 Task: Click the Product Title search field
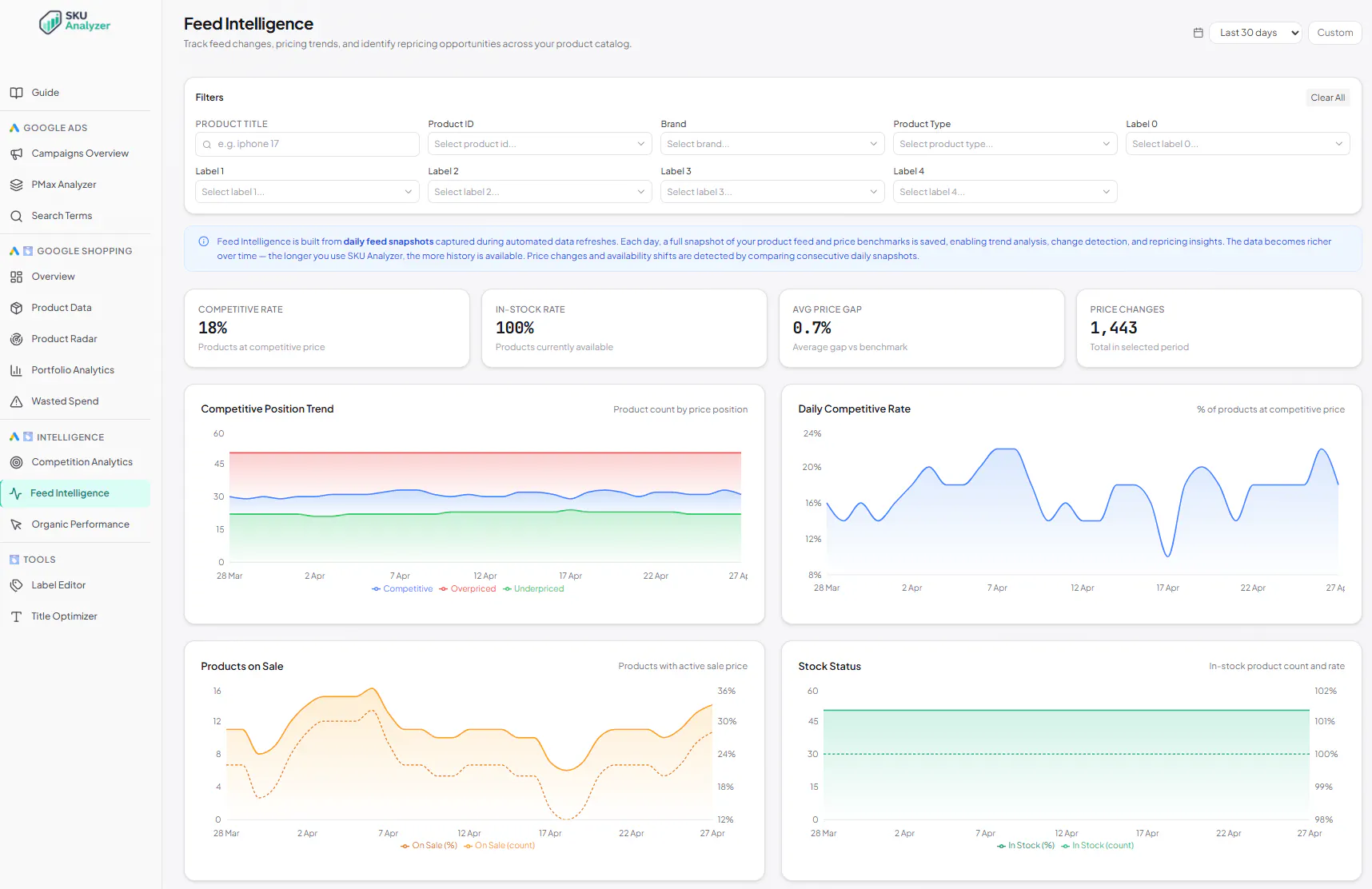coord(307,144)
